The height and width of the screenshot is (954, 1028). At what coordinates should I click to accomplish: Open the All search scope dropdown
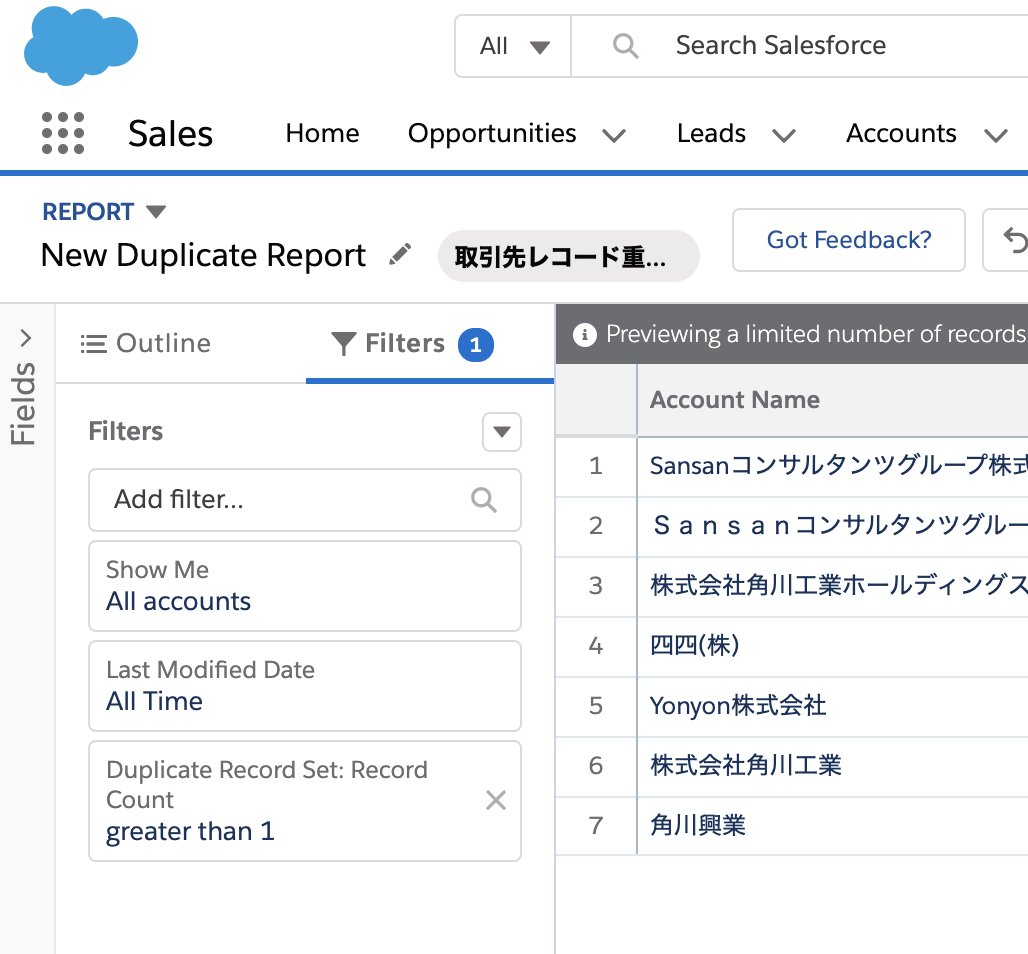[x=514, y=46]
